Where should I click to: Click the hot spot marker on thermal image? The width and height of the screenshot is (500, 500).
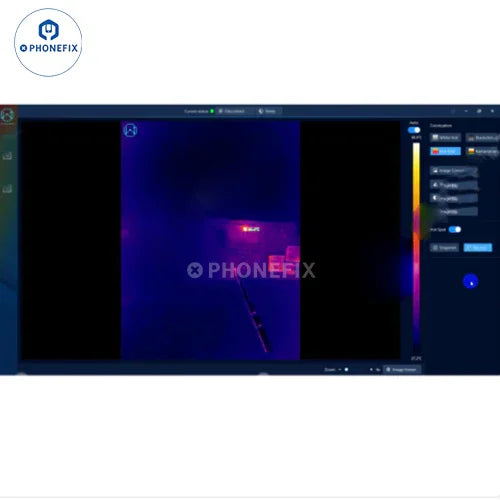245,229
